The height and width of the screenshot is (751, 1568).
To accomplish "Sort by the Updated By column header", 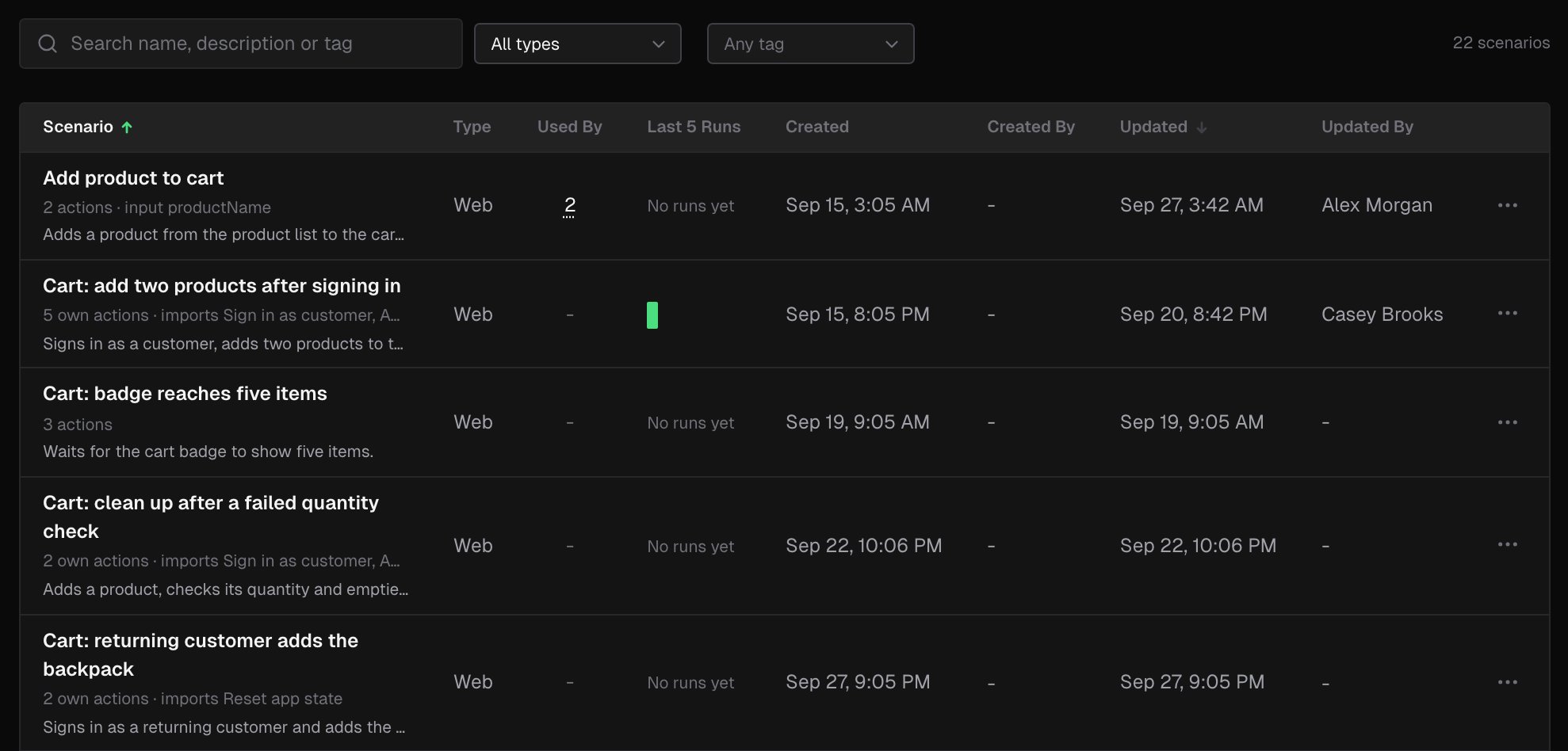I will pyautogui.click(x=1367, y=127).
